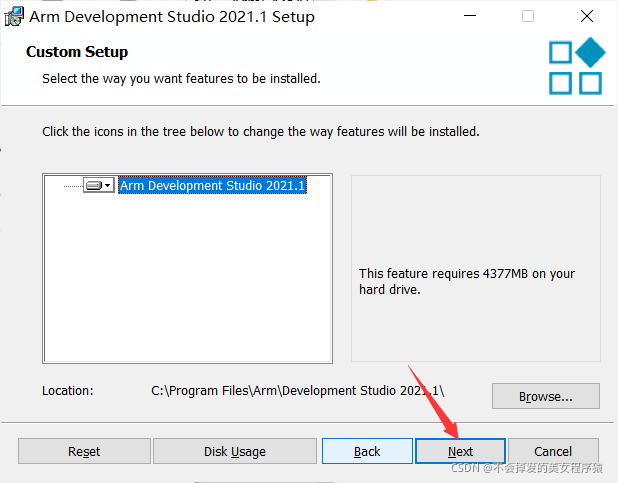The height and width of the screenshot is (483, 618).
Task: Open Disk Usage
Action: coord(235,451)
